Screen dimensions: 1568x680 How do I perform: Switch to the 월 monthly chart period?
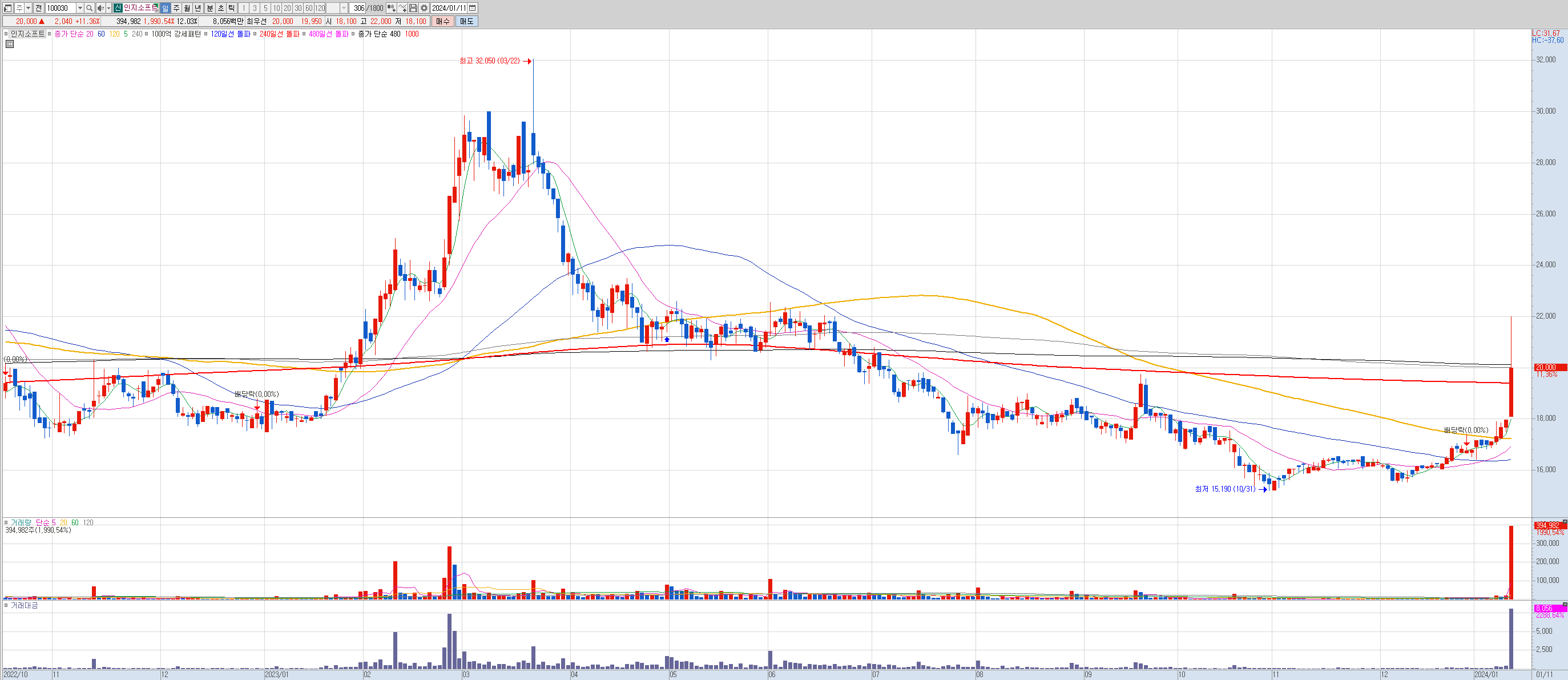pyautogui.click(x=187, y=8)
